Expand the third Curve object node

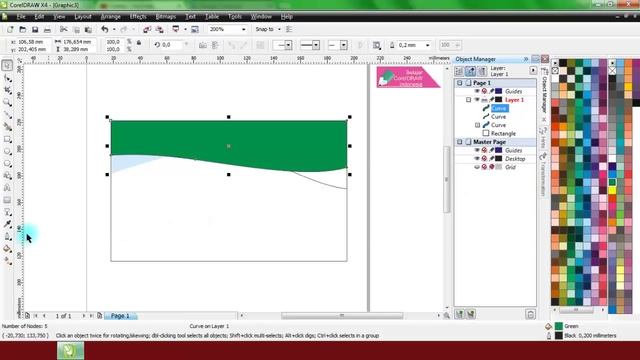(477, 125)
